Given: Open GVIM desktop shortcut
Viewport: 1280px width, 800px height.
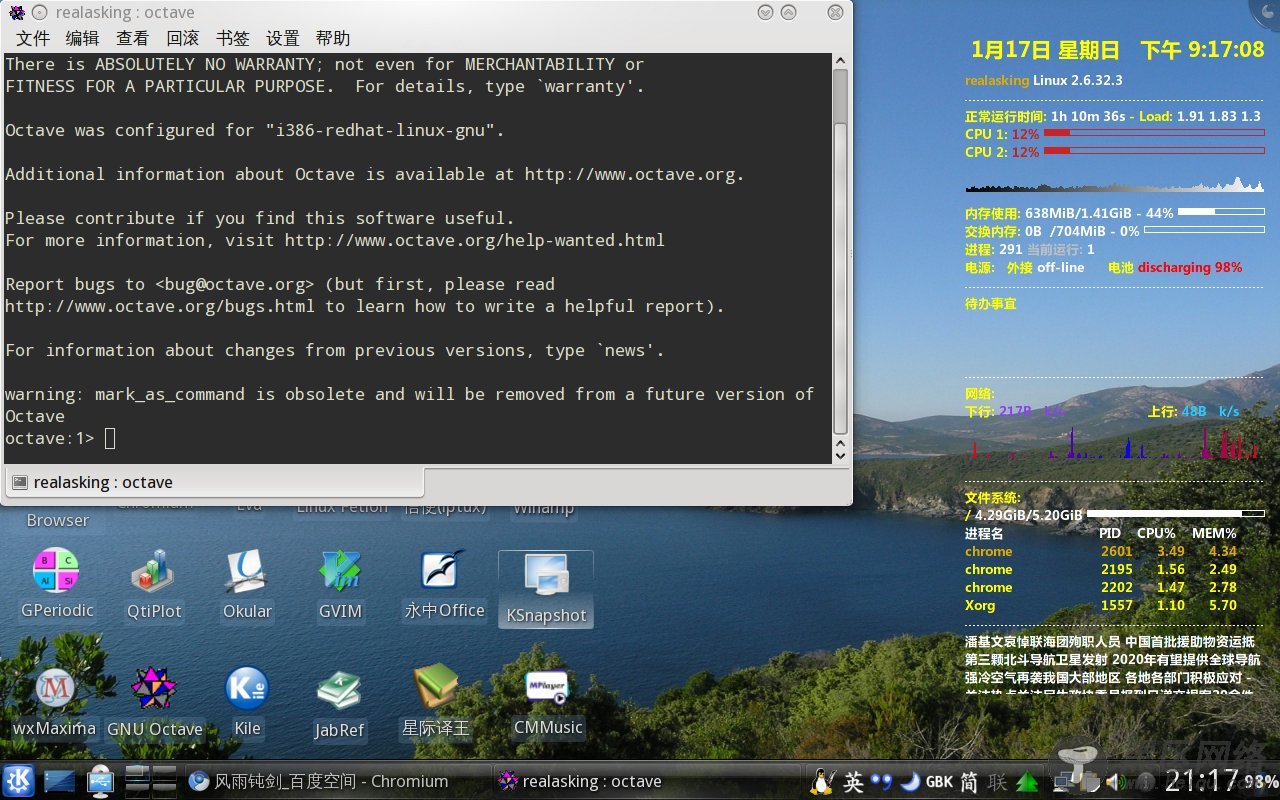Looking at the screenshot, I should click(340, 584).
